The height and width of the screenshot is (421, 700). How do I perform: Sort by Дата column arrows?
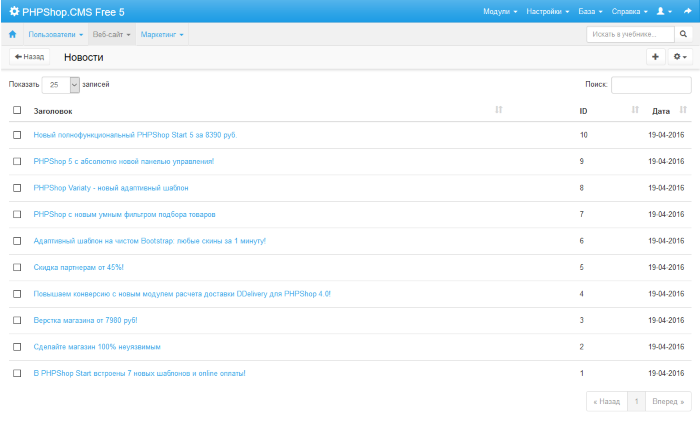[683, 110]
